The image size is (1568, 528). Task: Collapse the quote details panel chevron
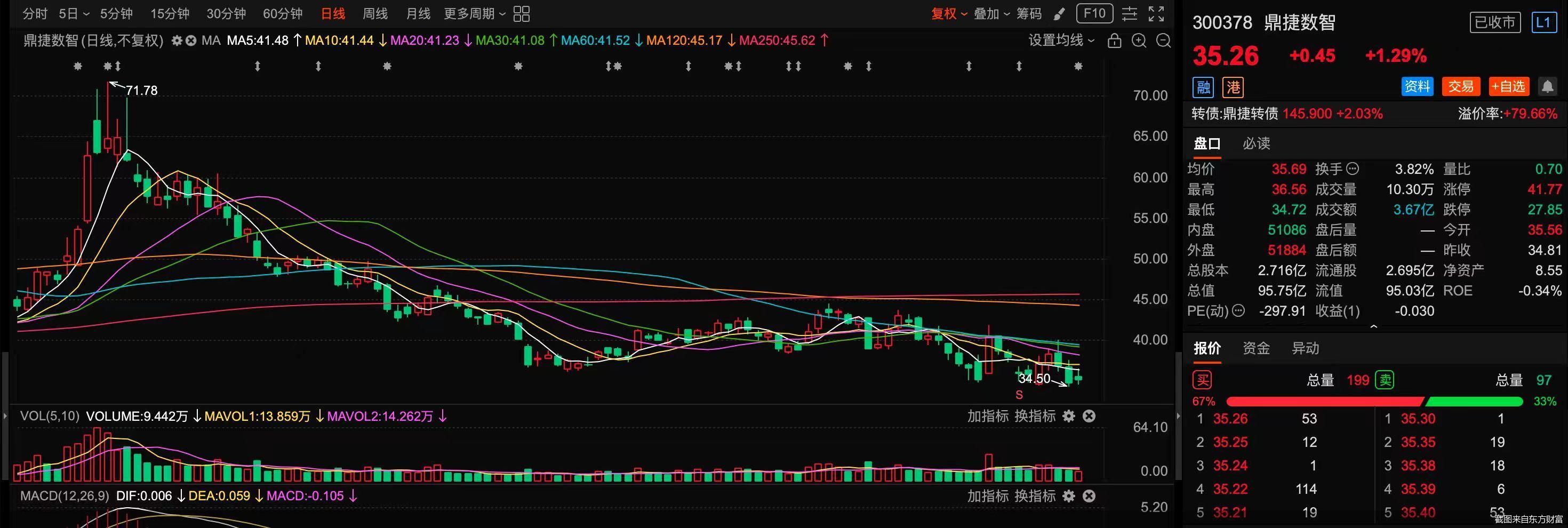point(1374,327)
